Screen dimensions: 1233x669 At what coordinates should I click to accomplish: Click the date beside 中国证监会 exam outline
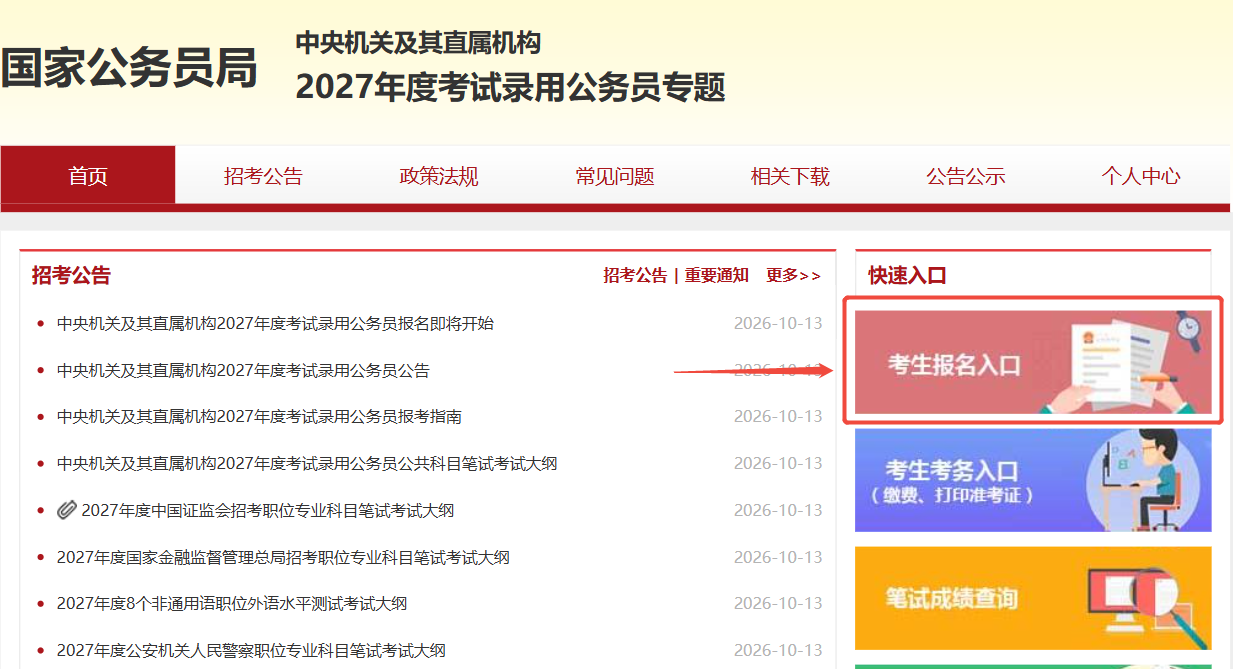[x=778, y=510]
